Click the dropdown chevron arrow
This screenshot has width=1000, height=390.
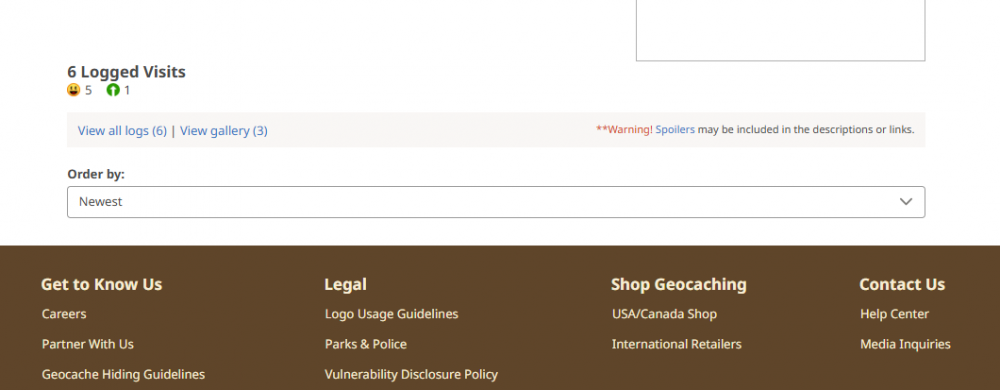point(906,202)
